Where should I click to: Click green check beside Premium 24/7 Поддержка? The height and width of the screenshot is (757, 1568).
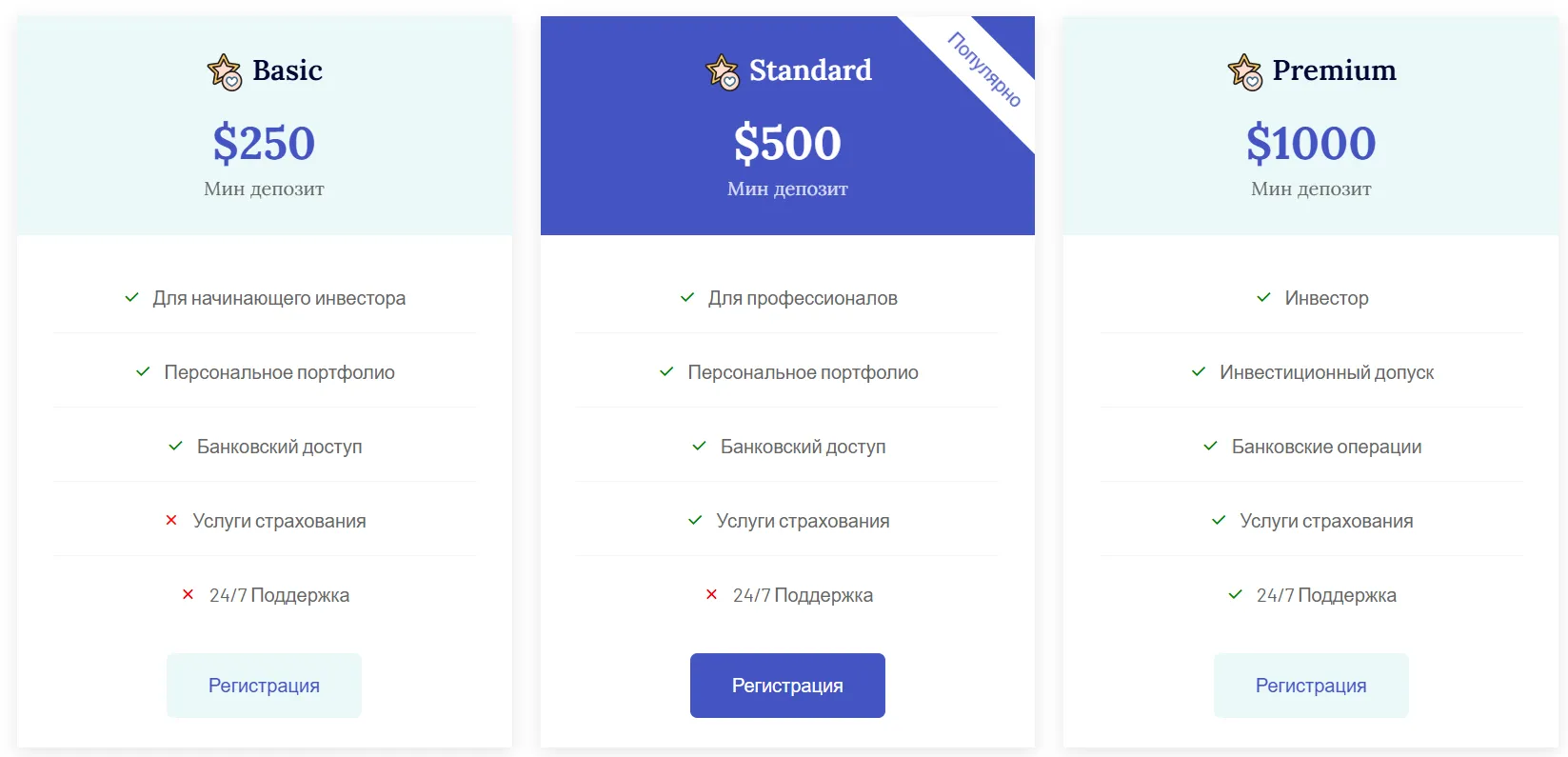(x=1235, y=594)
